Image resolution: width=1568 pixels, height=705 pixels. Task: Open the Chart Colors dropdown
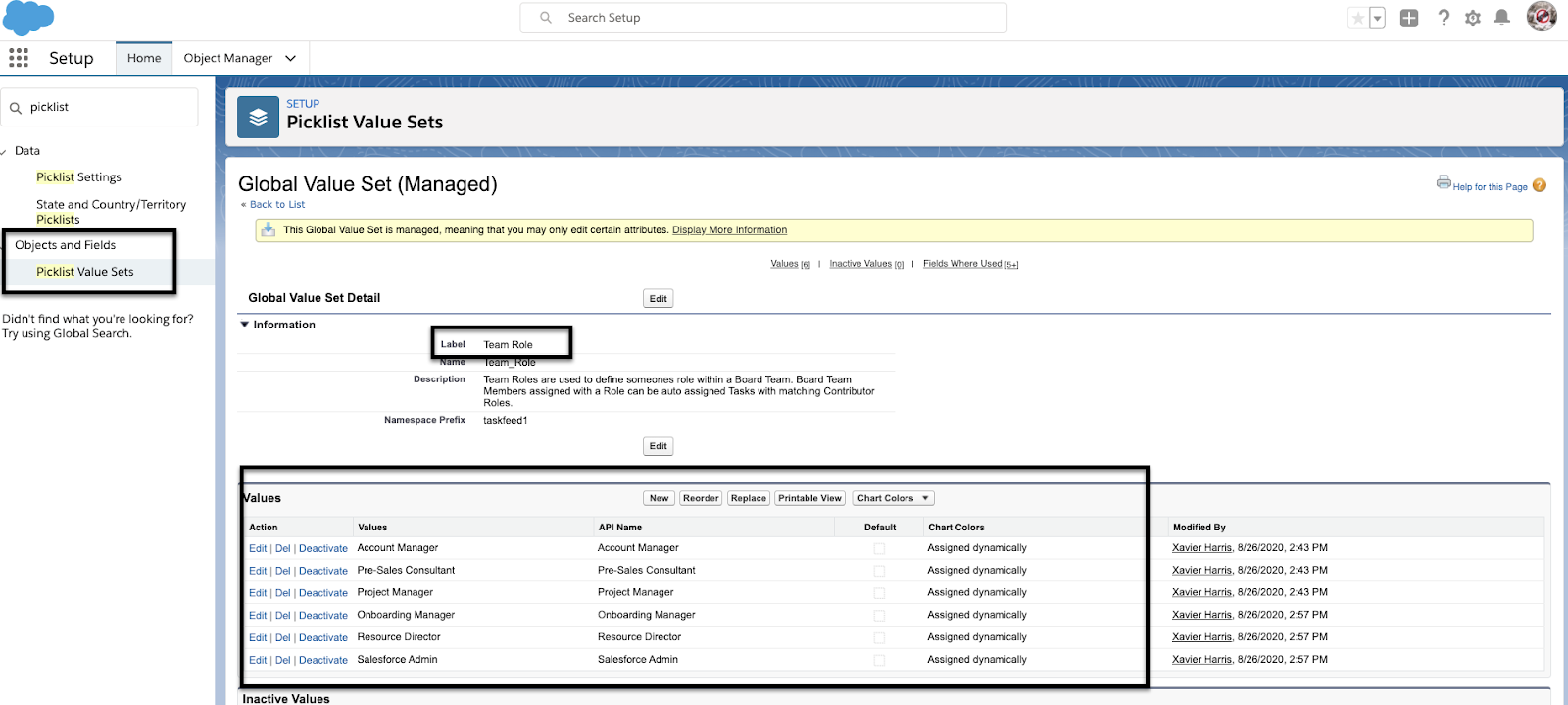[x=893, y=498]
